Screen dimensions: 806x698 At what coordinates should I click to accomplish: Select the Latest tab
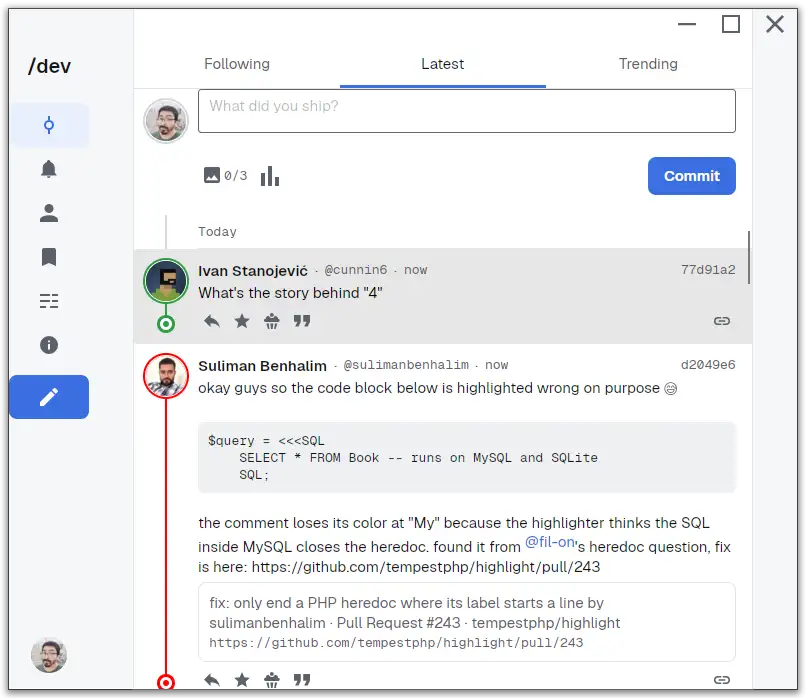tap(443, 64)
